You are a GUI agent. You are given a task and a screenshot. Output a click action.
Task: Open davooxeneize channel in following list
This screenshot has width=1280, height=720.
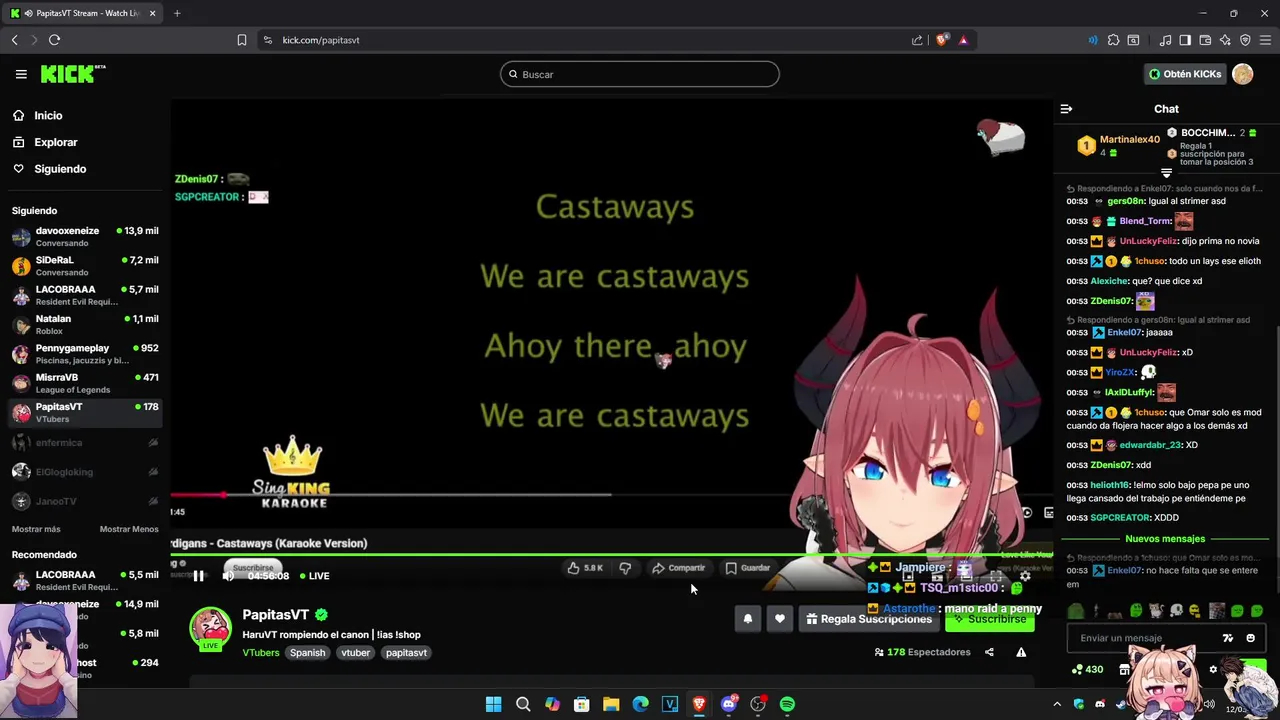[x=85, y=236]
